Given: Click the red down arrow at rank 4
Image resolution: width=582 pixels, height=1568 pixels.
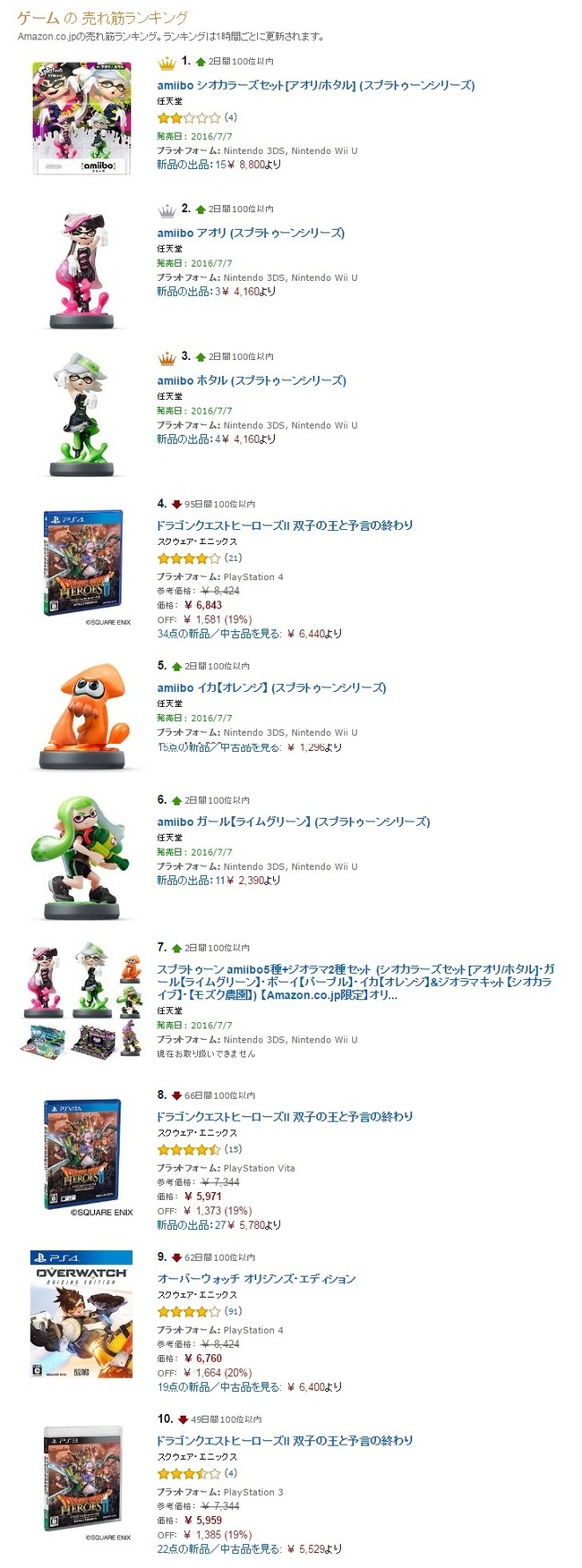Looking at the screenshot, I should click(176, 504).
